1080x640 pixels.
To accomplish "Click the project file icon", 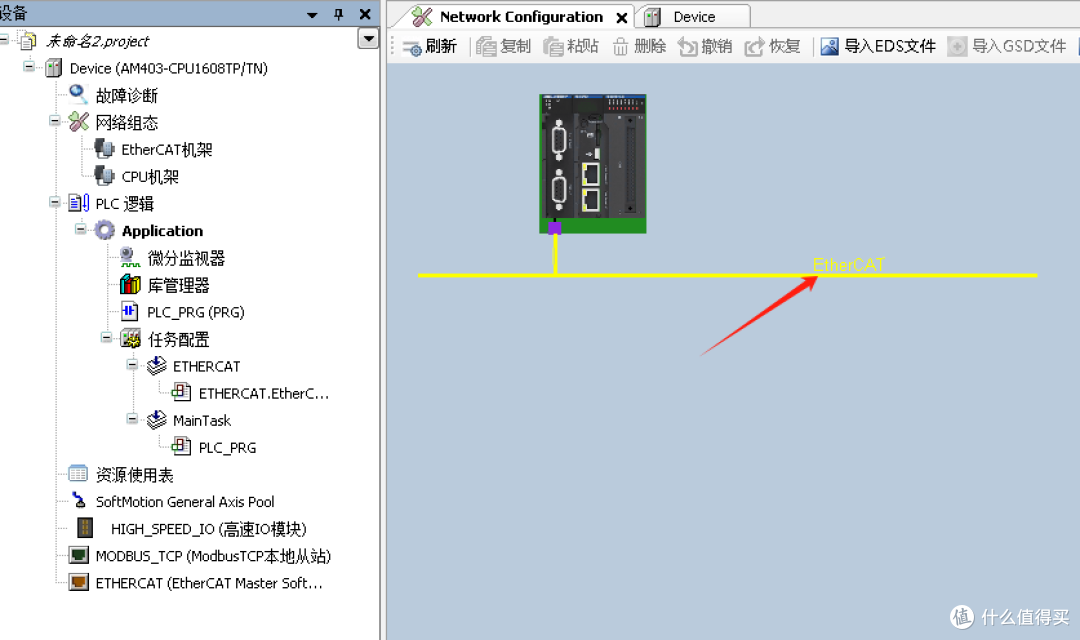I will pyautogui.click(x=28, y=41).
